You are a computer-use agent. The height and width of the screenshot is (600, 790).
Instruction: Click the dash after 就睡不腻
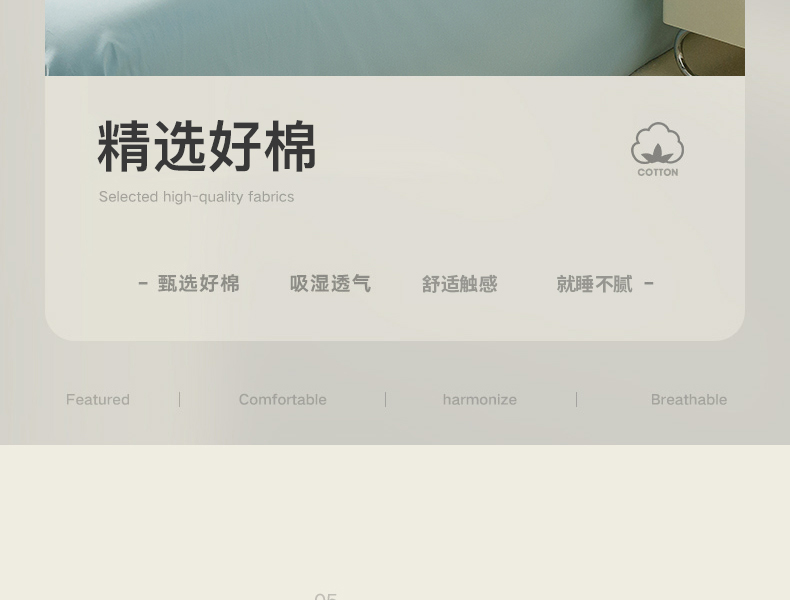pyautogui.click(x=649, y=284)
